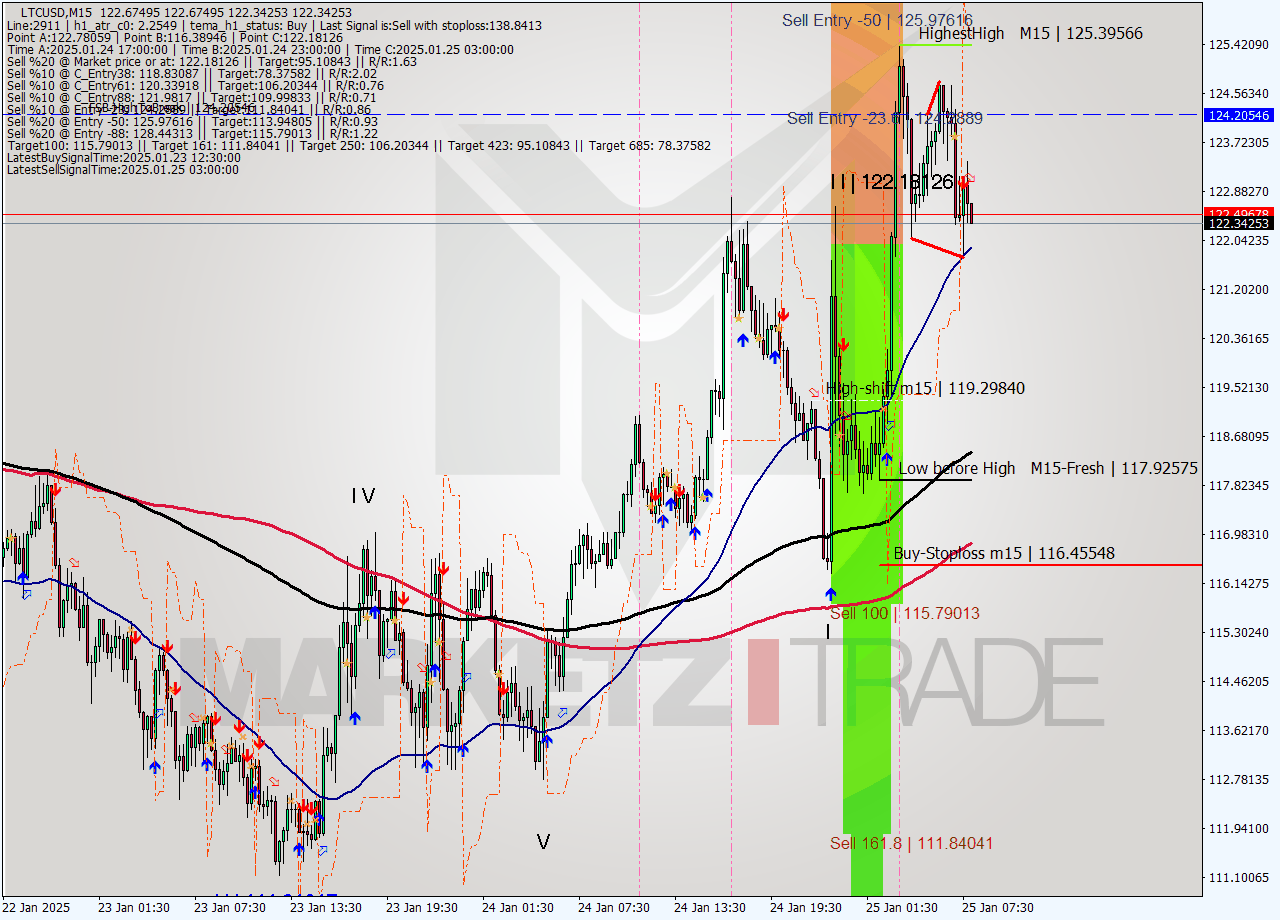Click the 119.52130 price axis value
Screen dimensions: 1280x920
click(1239, 388)
